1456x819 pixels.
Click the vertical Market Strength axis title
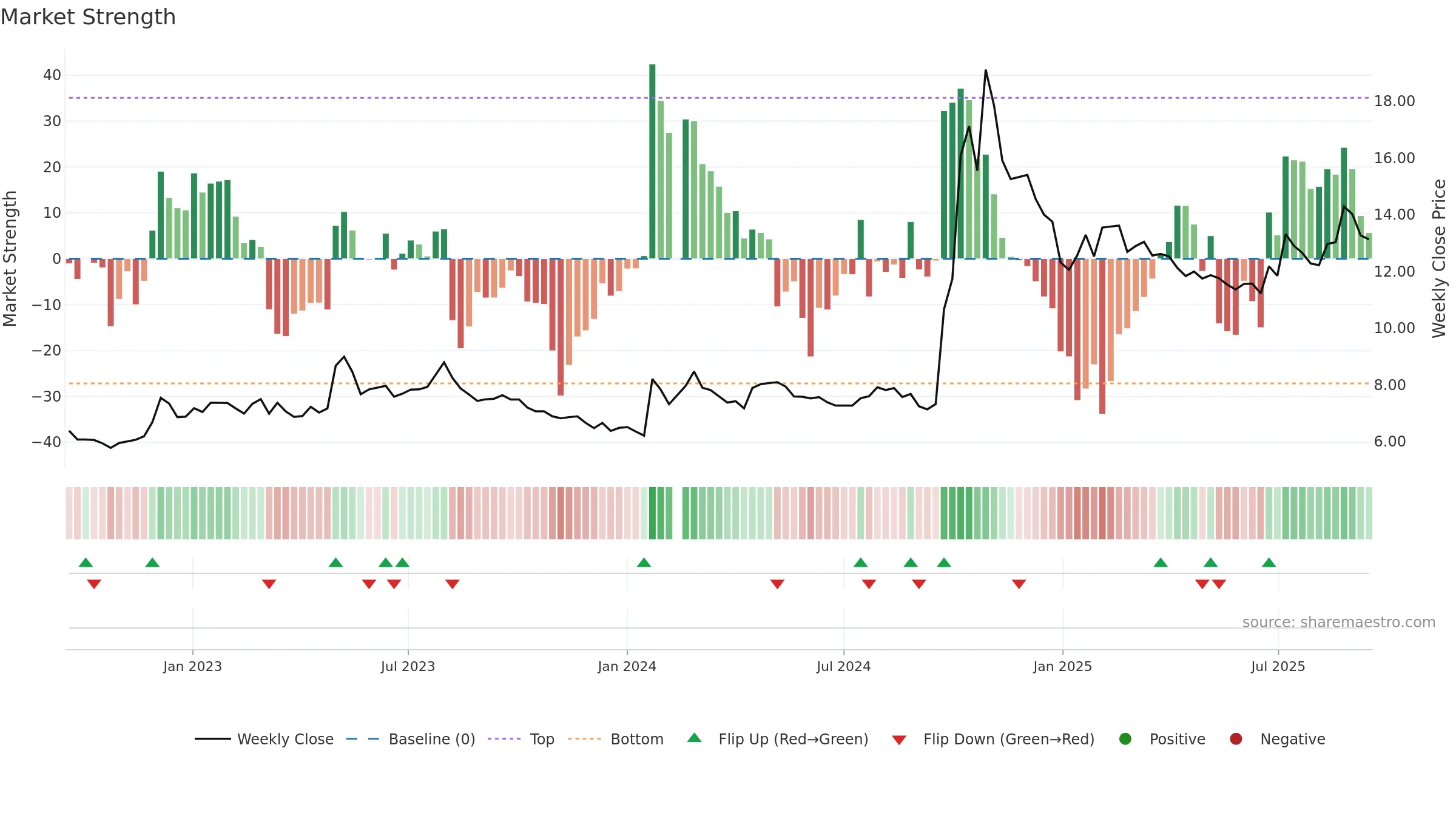(x=10, y=258)
